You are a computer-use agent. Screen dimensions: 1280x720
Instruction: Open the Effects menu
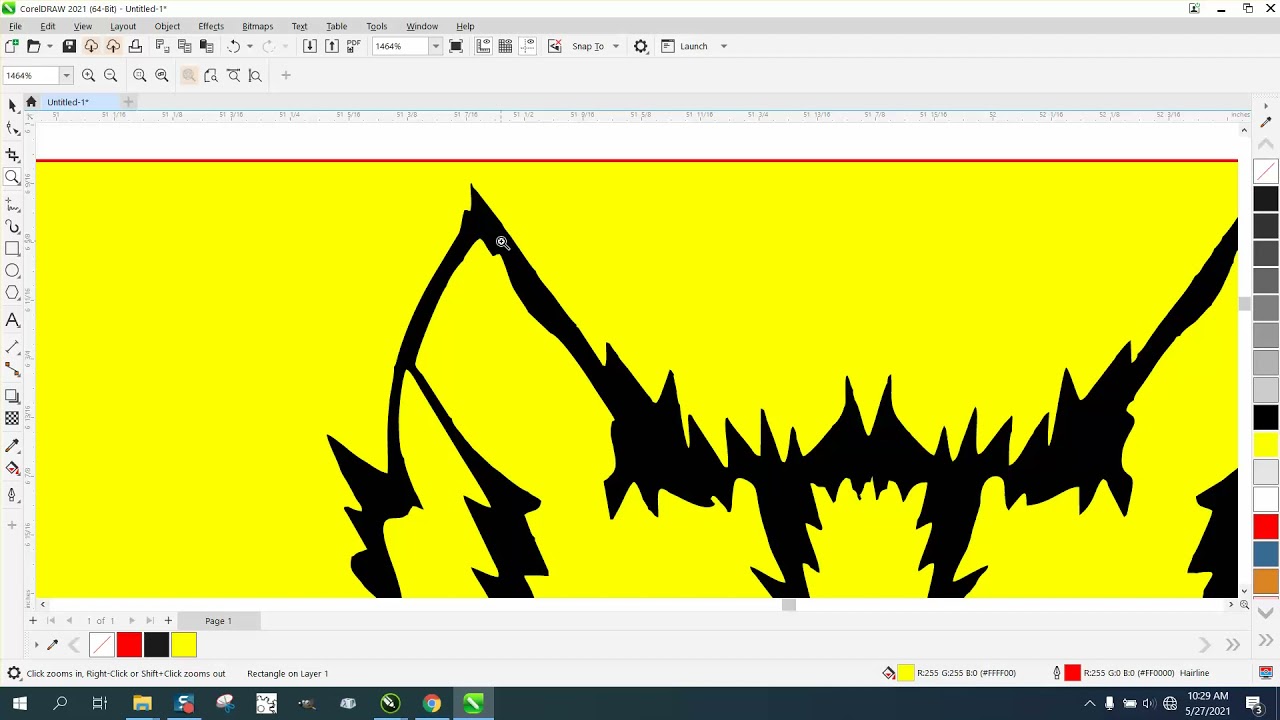click(211, 26)
